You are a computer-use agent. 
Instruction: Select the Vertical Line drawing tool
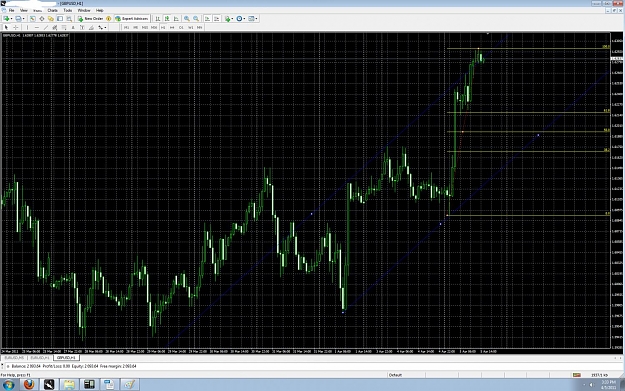click(x=27, y=28)
